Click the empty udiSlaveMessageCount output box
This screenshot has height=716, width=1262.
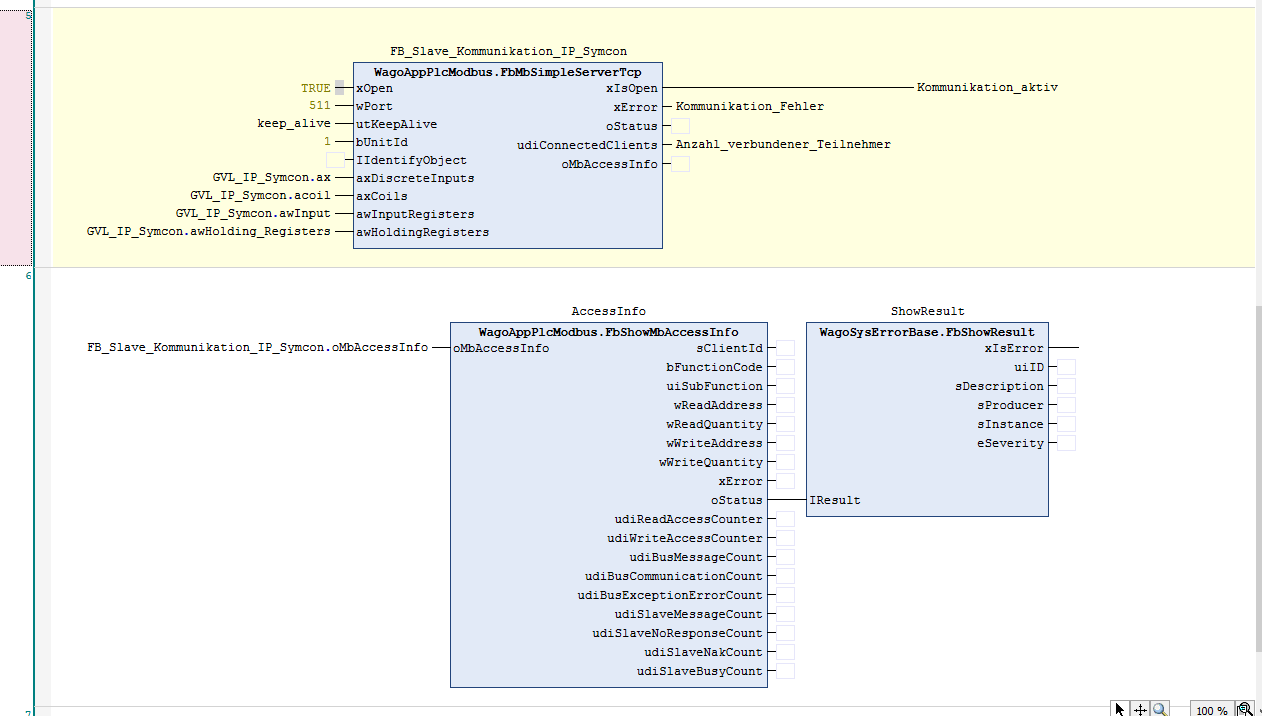(785, 614)
